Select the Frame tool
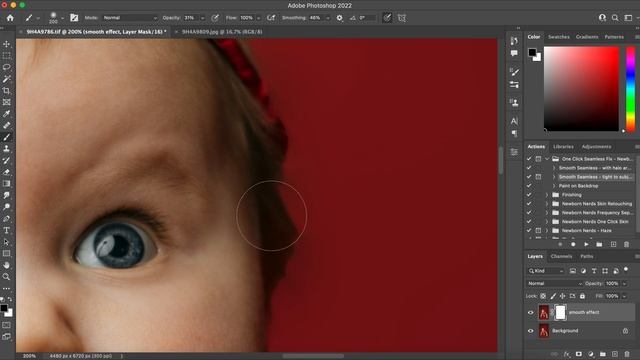Viewport: 640px width, 360px height. pyautogui.click(x=7, y=102)
